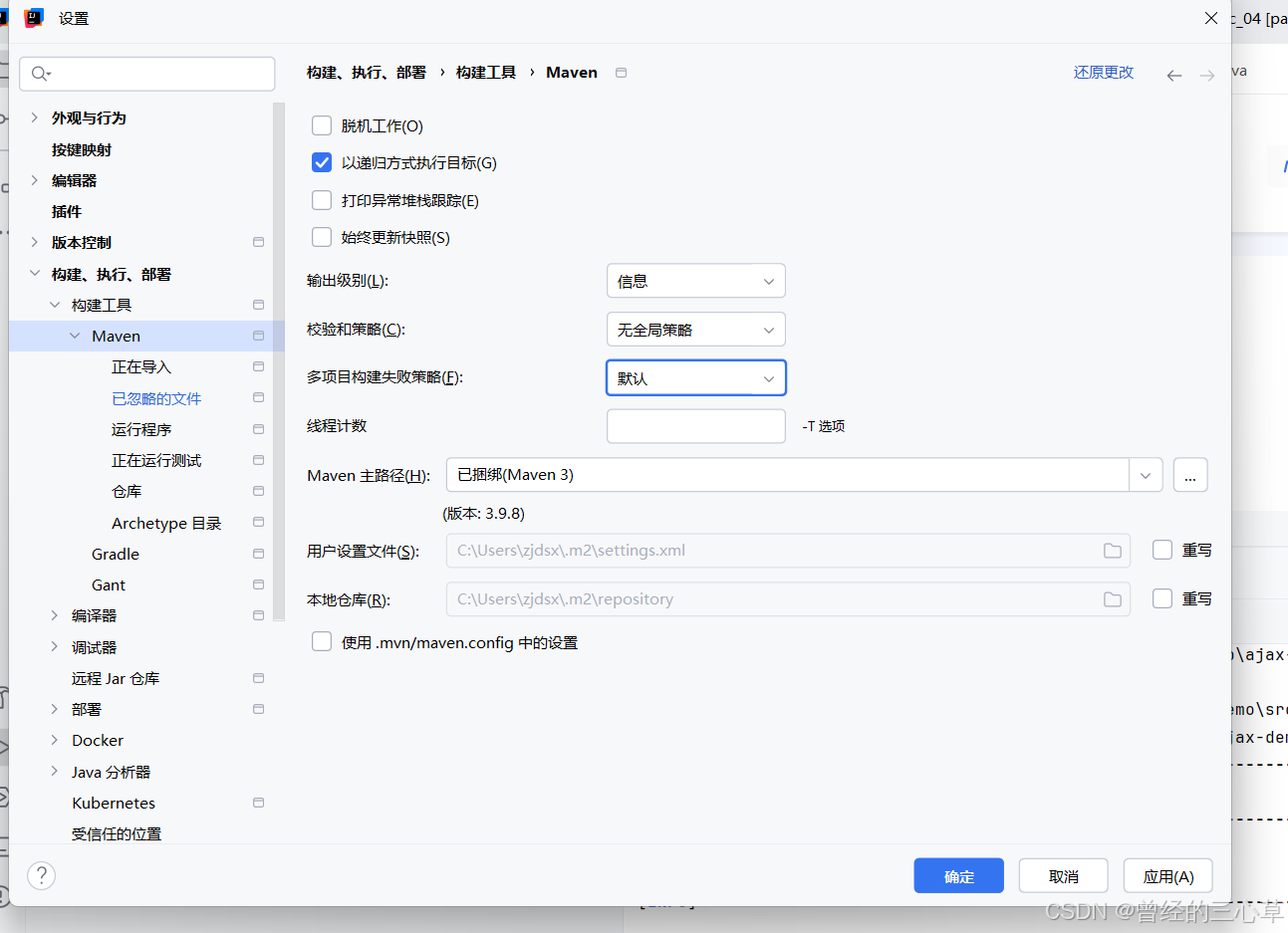Screen dimensions: 1288x933
Task: Click project icon beside 版本控制 row
Action: [x=259, y=242]
